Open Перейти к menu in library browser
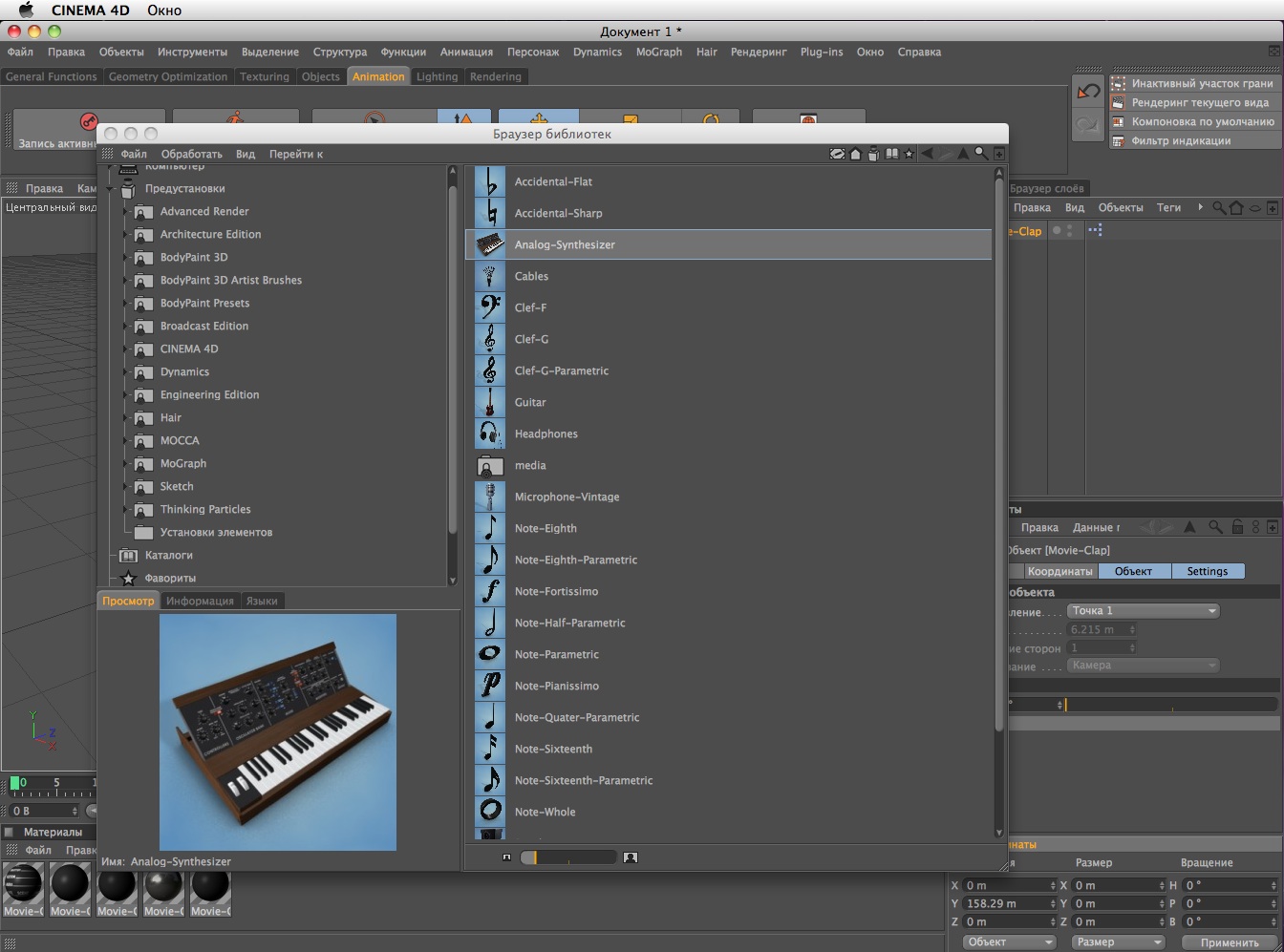 coord(296,154)
